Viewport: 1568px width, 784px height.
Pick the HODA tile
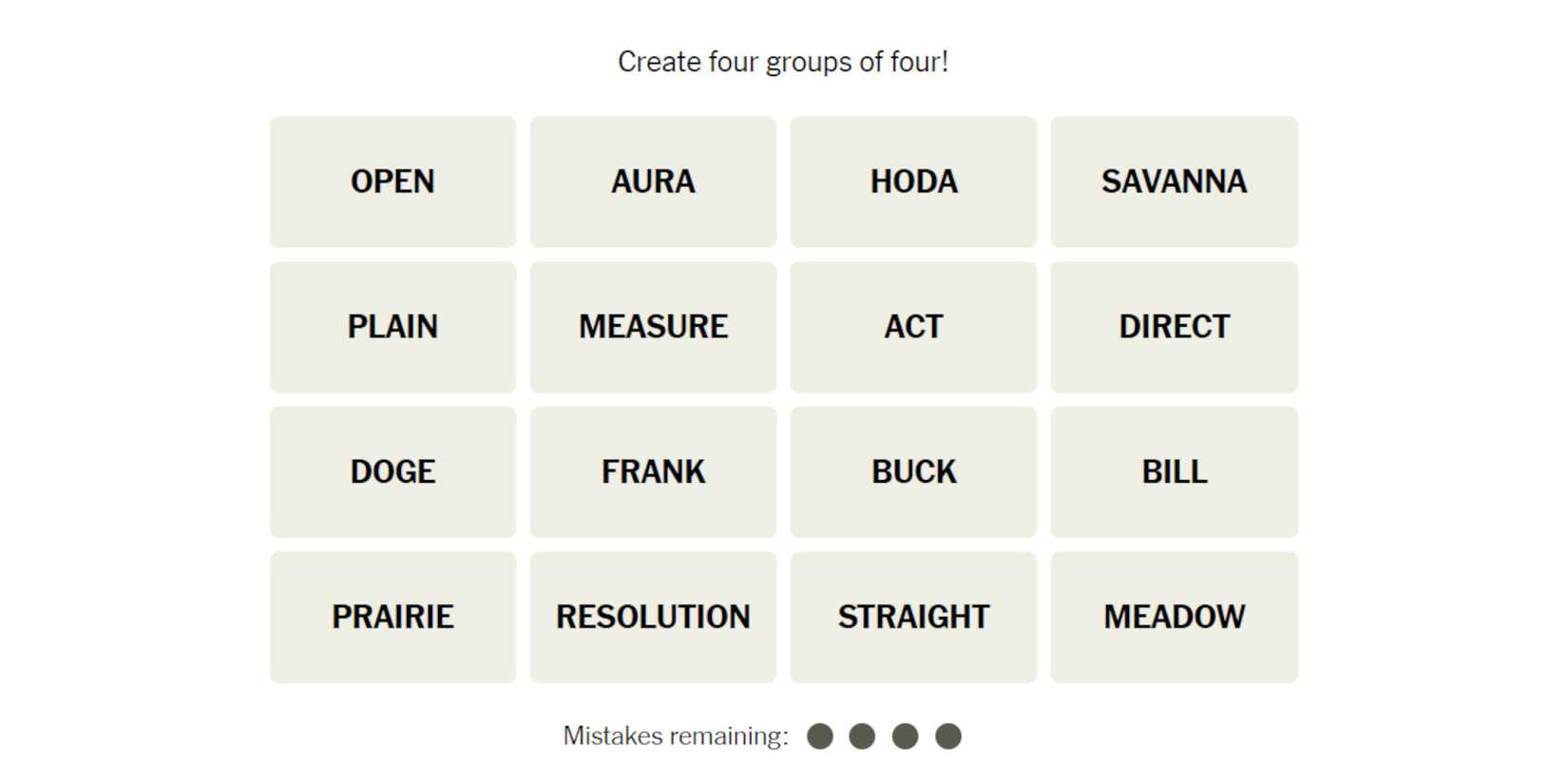[913, 182]
